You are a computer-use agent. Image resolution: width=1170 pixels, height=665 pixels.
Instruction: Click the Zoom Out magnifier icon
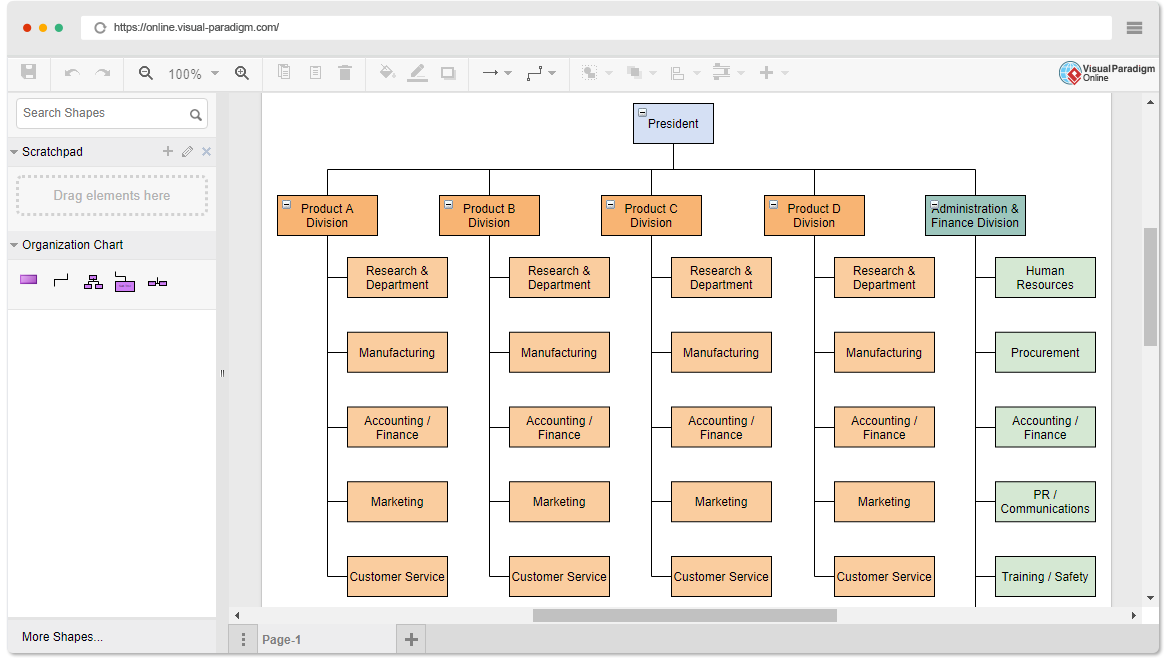146,72
